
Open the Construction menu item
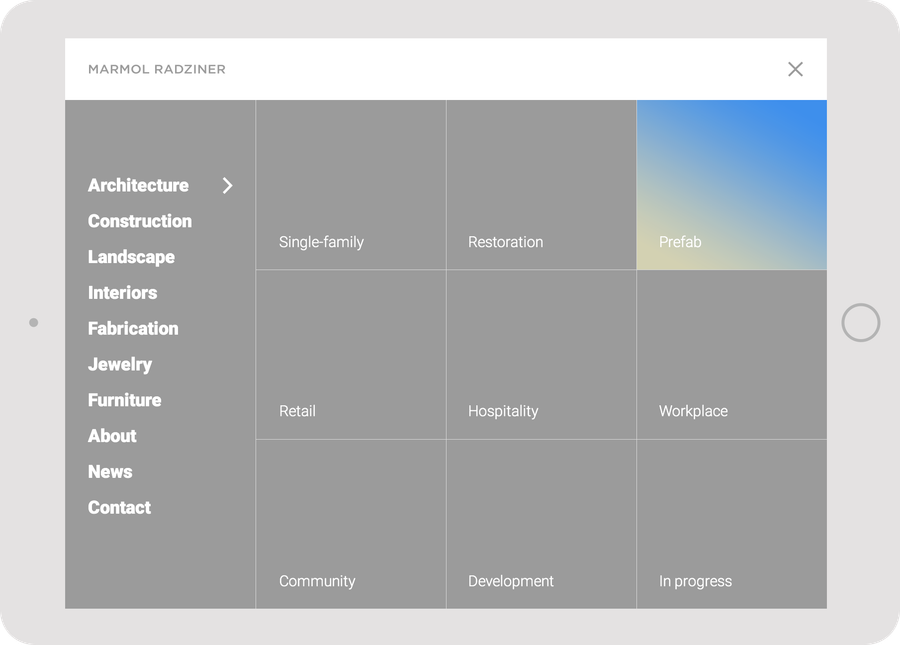(140, 221)
